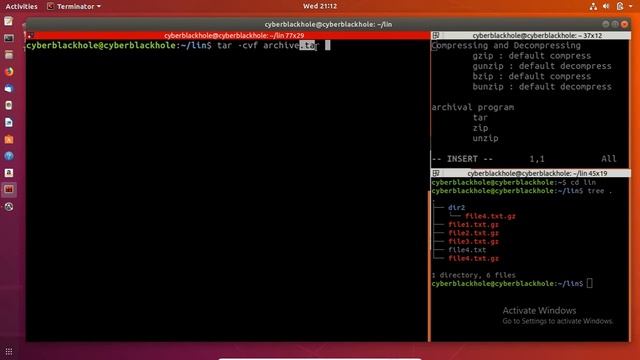Select the active Terminator dock icon
The width and height of the screenshot is (640, 360).
pyautogui.click(x=9, y=189)
